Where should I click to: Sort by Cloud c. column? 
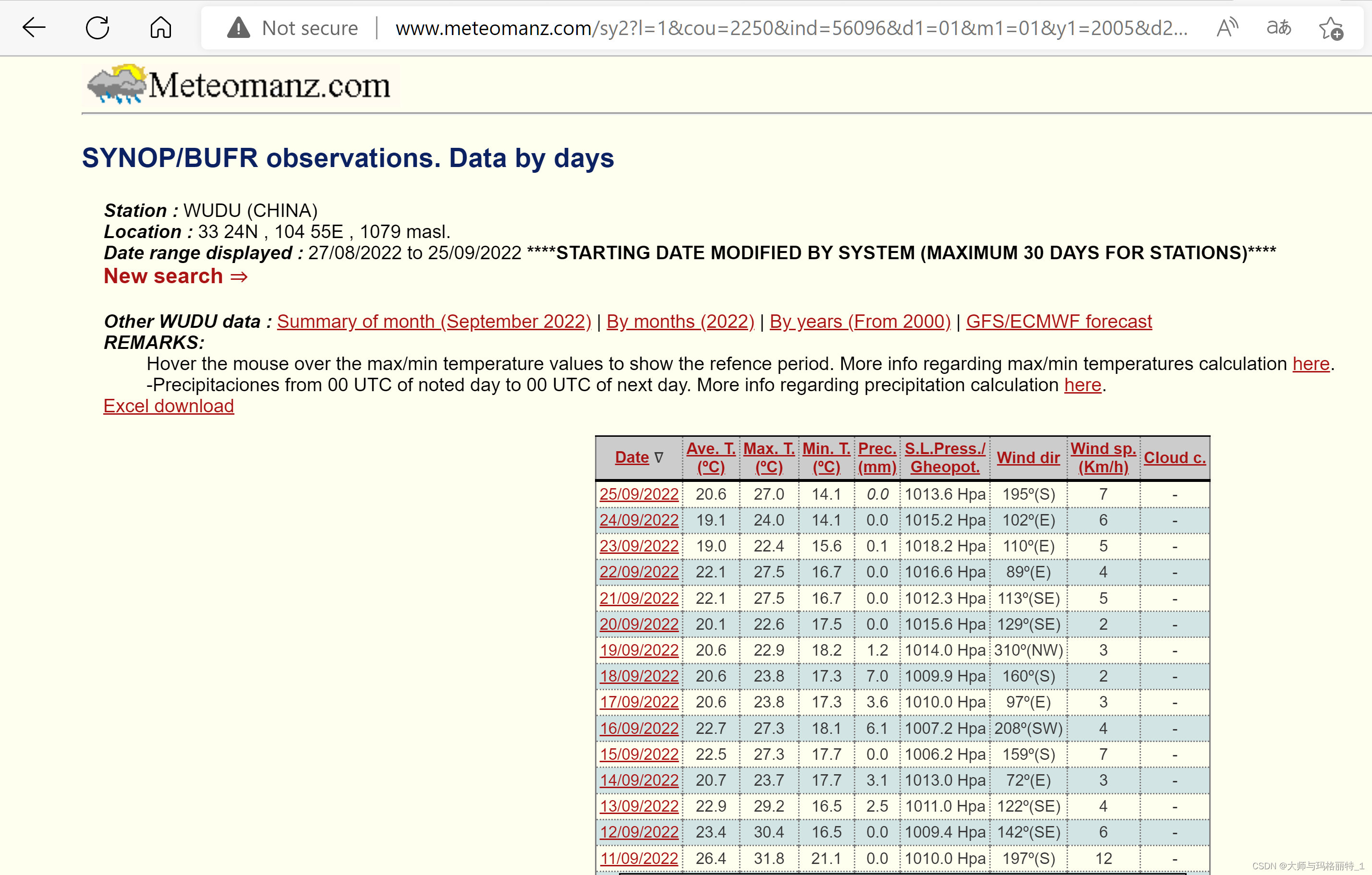[1174, 458]
